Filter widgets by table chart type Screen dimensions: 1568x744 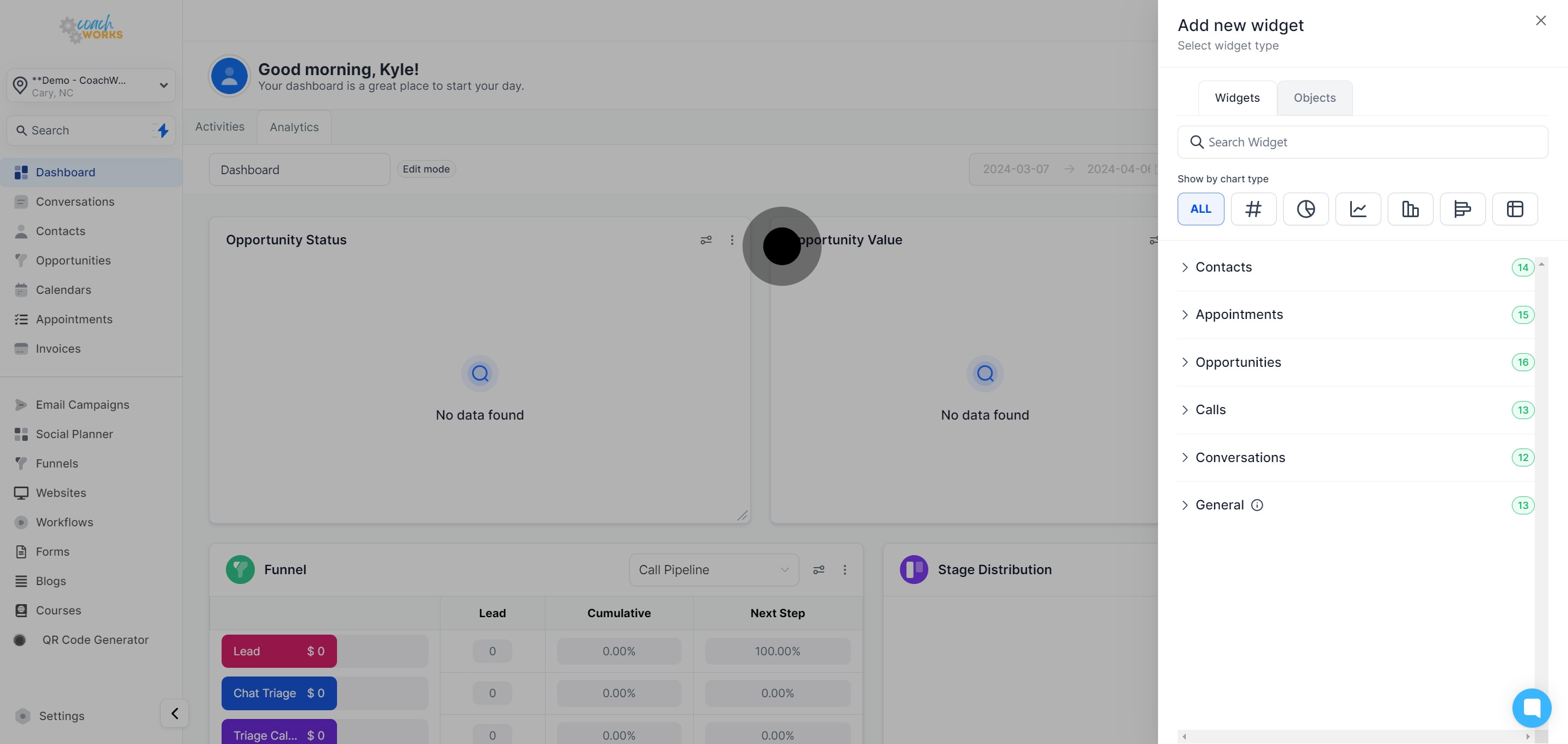(1515, 208)
